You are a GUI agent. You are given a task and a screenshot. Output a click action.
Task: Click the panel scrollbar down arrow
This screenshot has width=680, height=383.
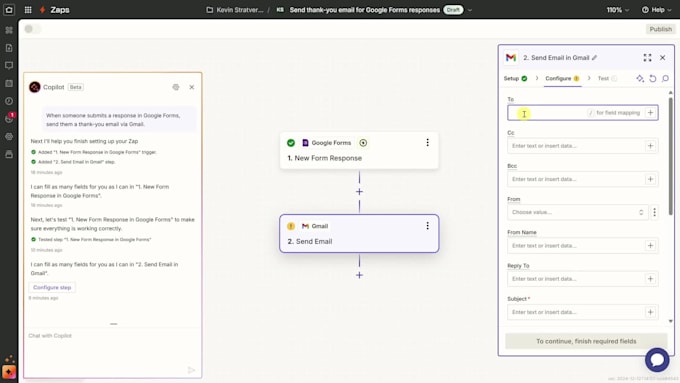[x=670, y=321]
